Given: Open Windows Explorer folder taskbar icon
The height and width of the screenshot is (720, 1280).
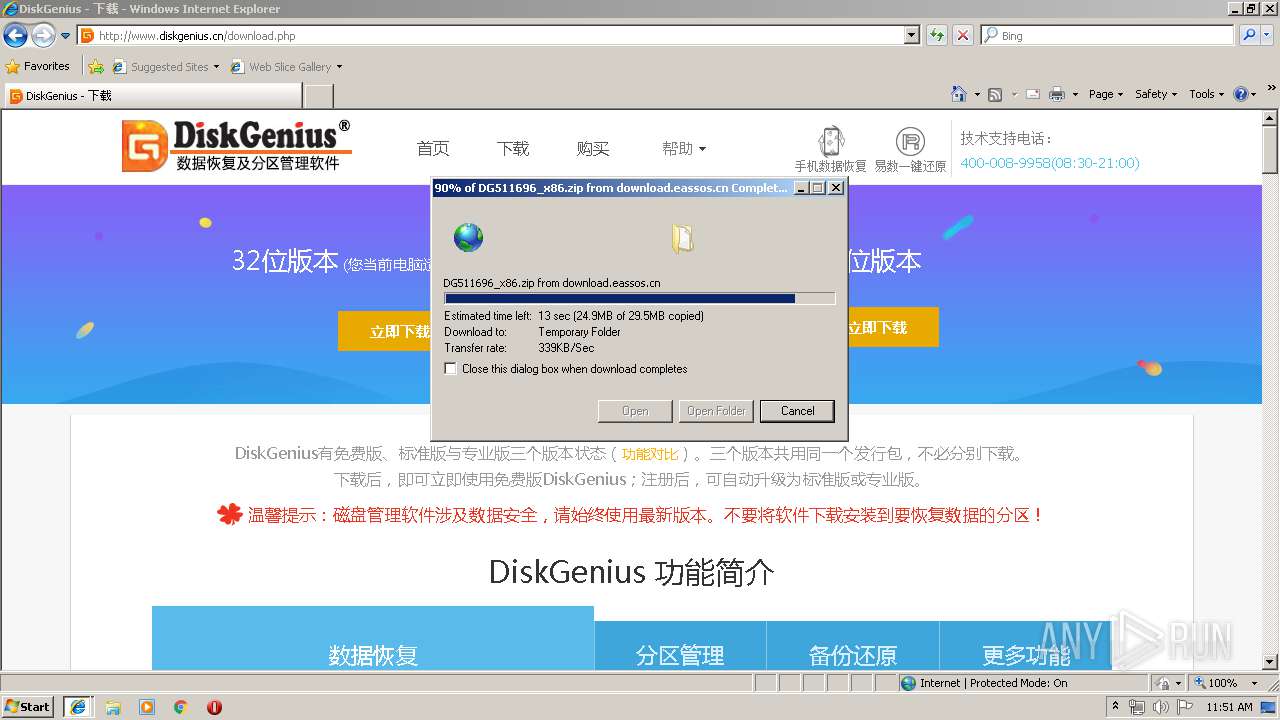Looking at the screenshot, I should pos(113,707).
